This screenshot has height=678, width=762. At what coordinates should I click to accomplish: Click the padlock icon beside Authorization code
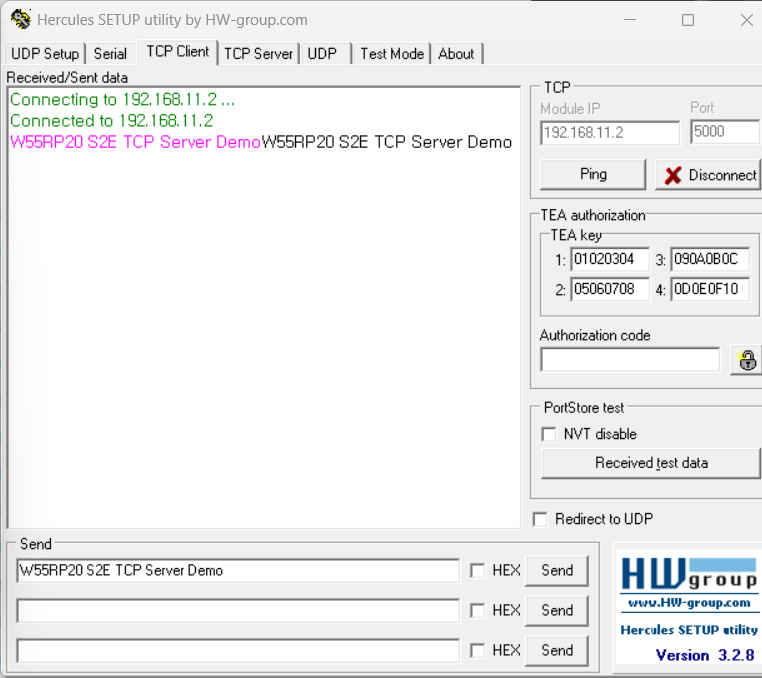(746, 360)
